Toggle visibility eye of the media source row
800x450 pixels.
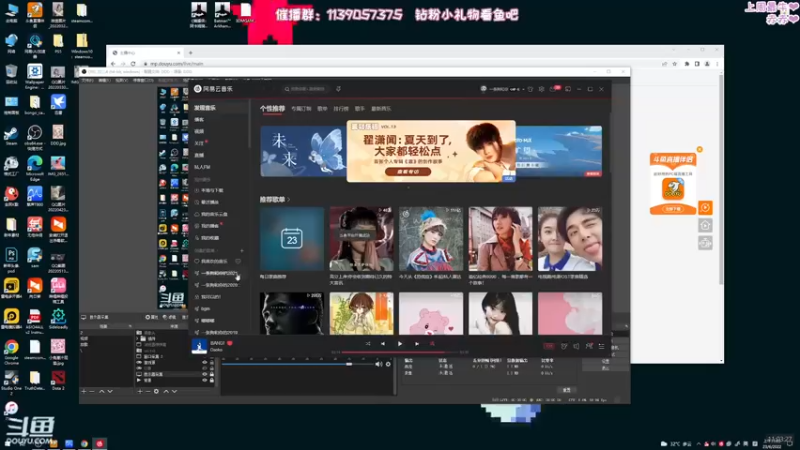tap(205, 381)
